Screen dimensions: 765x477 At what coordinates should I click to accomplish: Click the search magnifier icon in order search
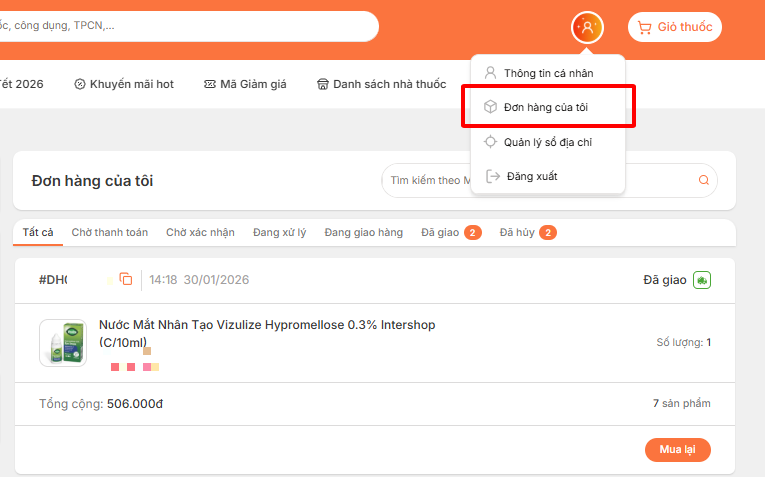703,181
